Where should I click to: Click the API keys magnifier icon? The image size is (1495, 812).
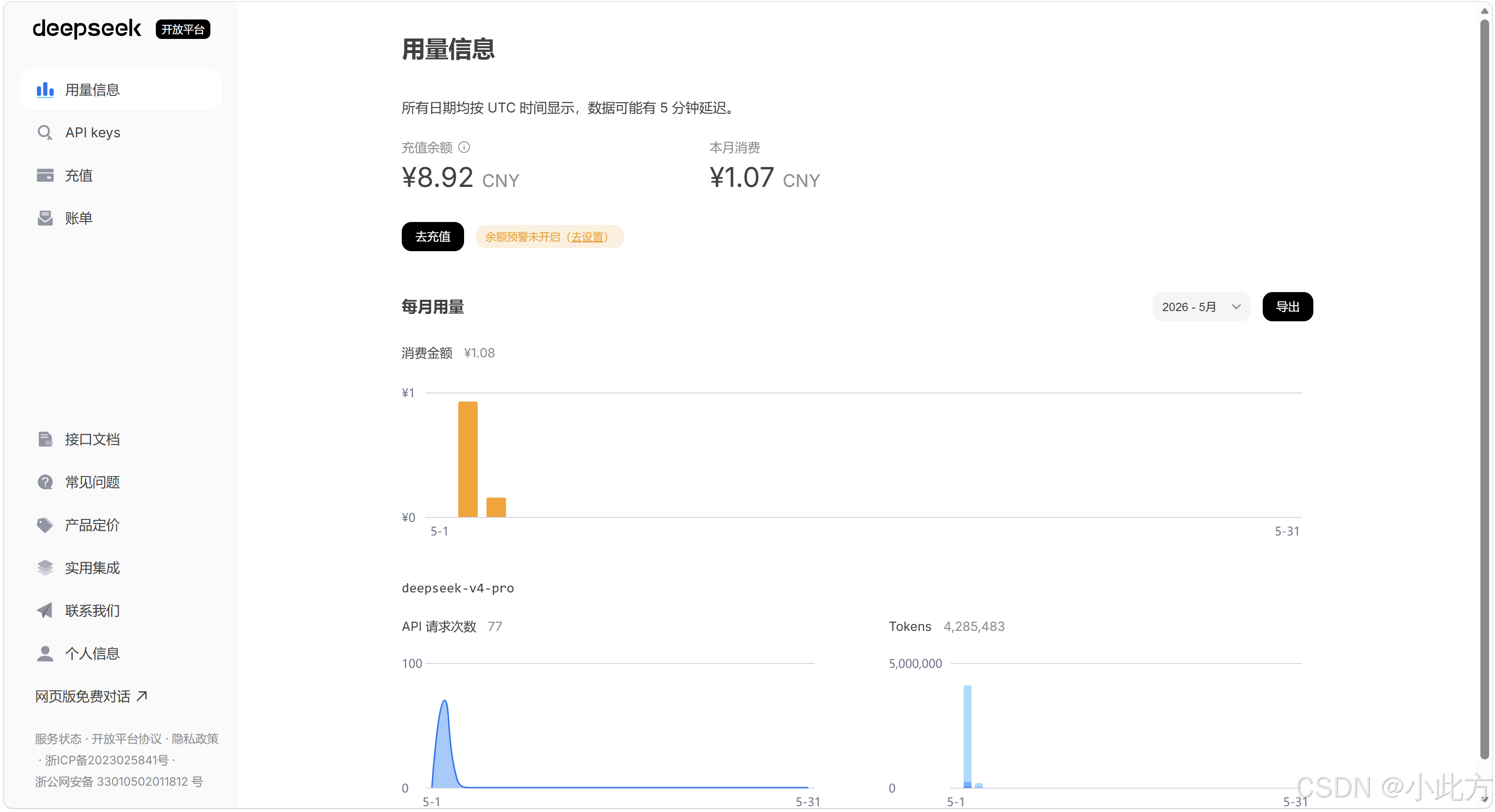(x=45, y=133)
